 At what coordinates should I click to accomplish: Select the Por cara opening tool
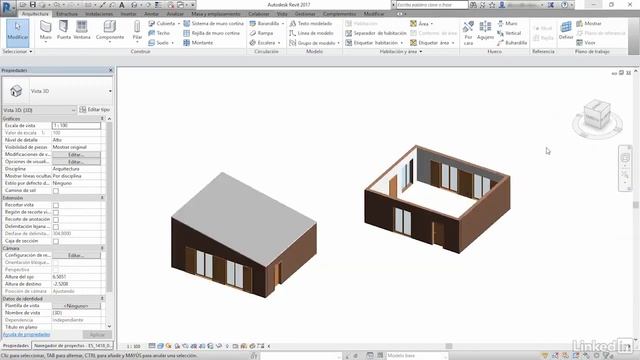pos(468,33)
